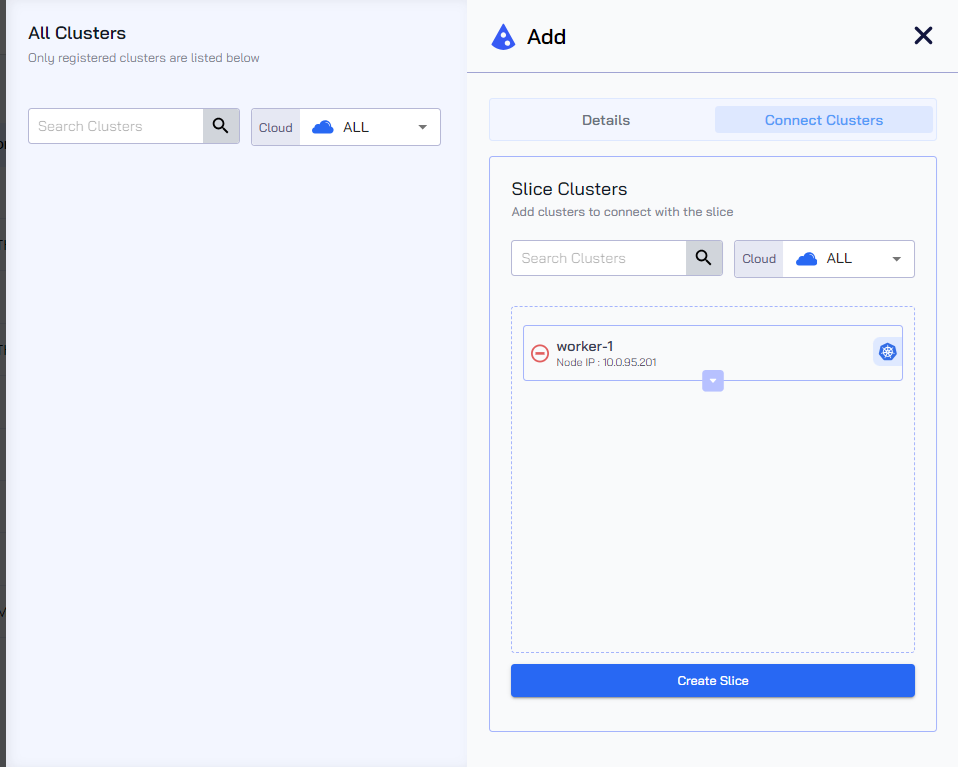Click the search icon under Slice Clusters
The image size is (958, 767).
pyautogui.click(x=704, y=258)
